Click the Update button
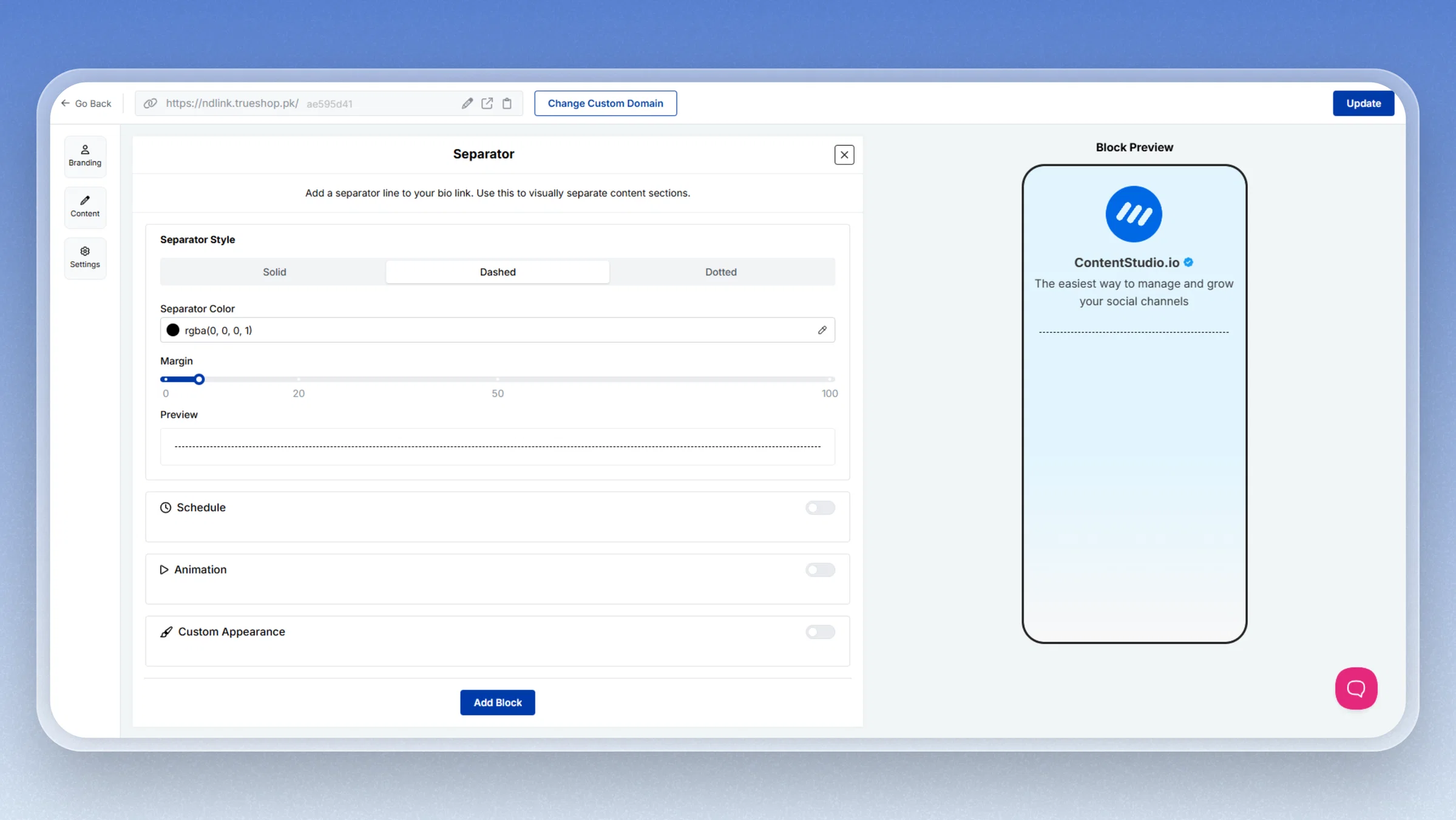The image size is (1456, 820). coord(1363,103)
